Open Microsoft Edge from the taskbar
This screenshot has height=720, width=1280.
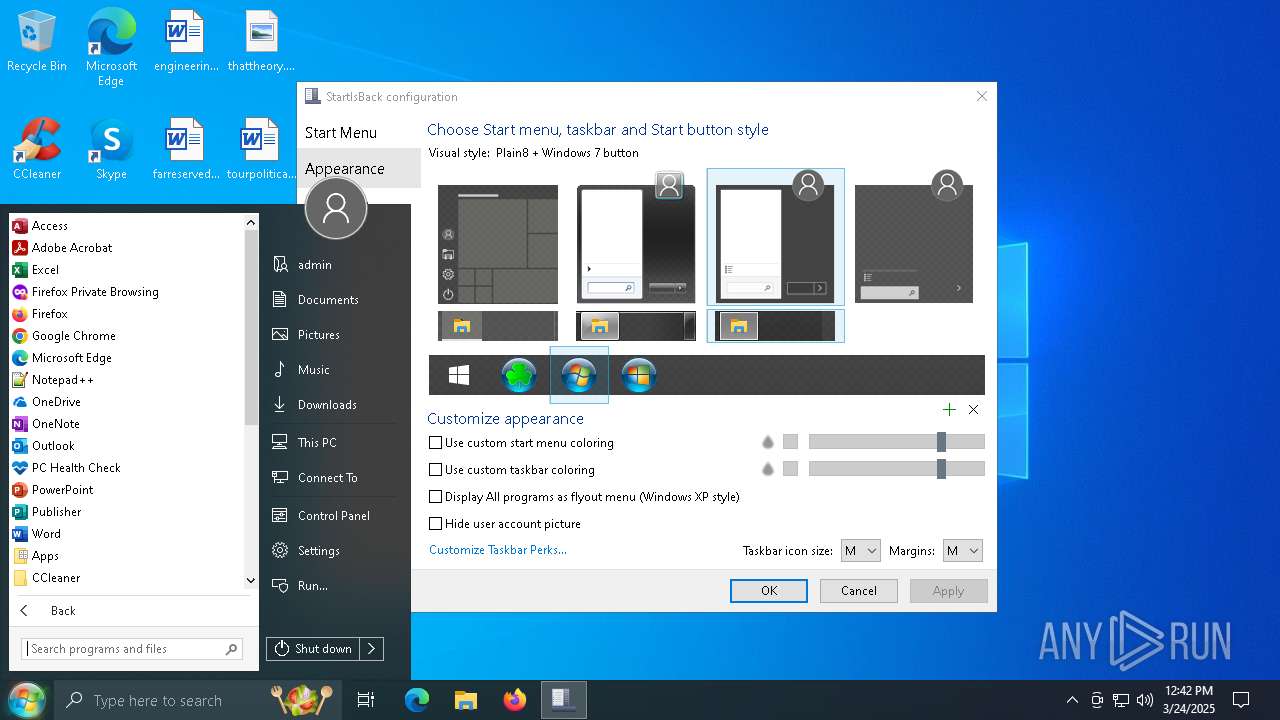(x=416, y=700)
